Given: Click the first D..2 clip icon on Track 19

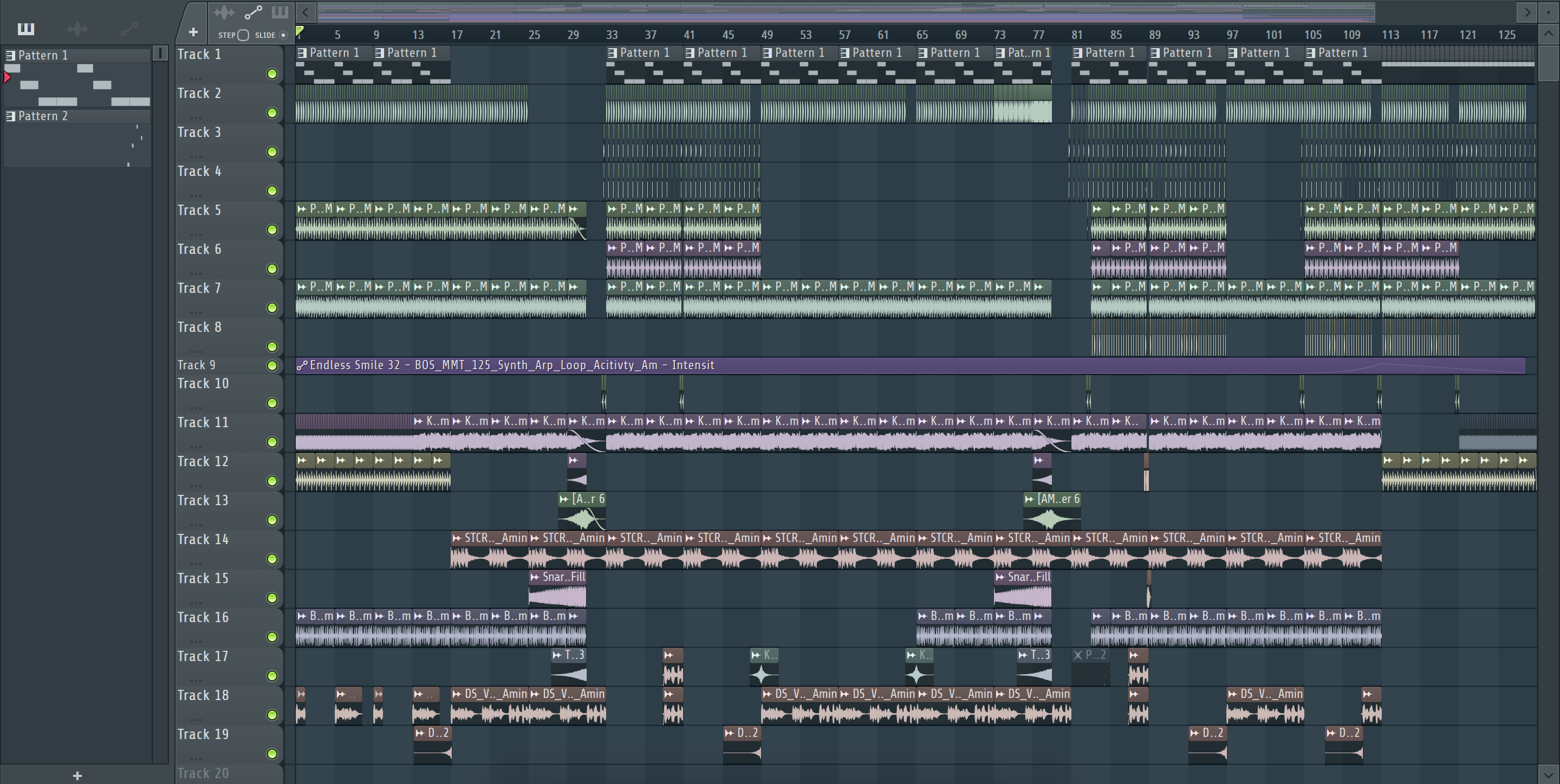Looking at the screenshot, I should point(420,733).
